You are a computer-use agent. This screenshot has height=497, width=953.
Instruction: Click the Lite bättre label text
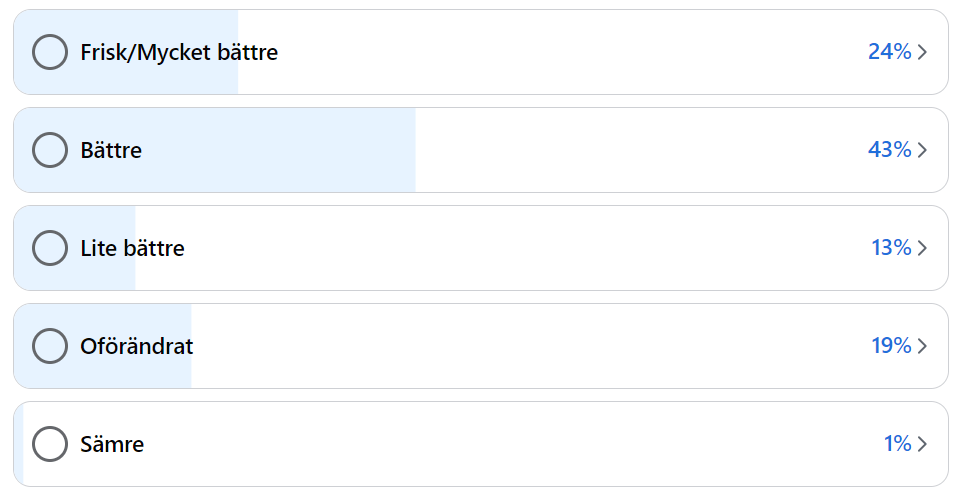(132, 248)
